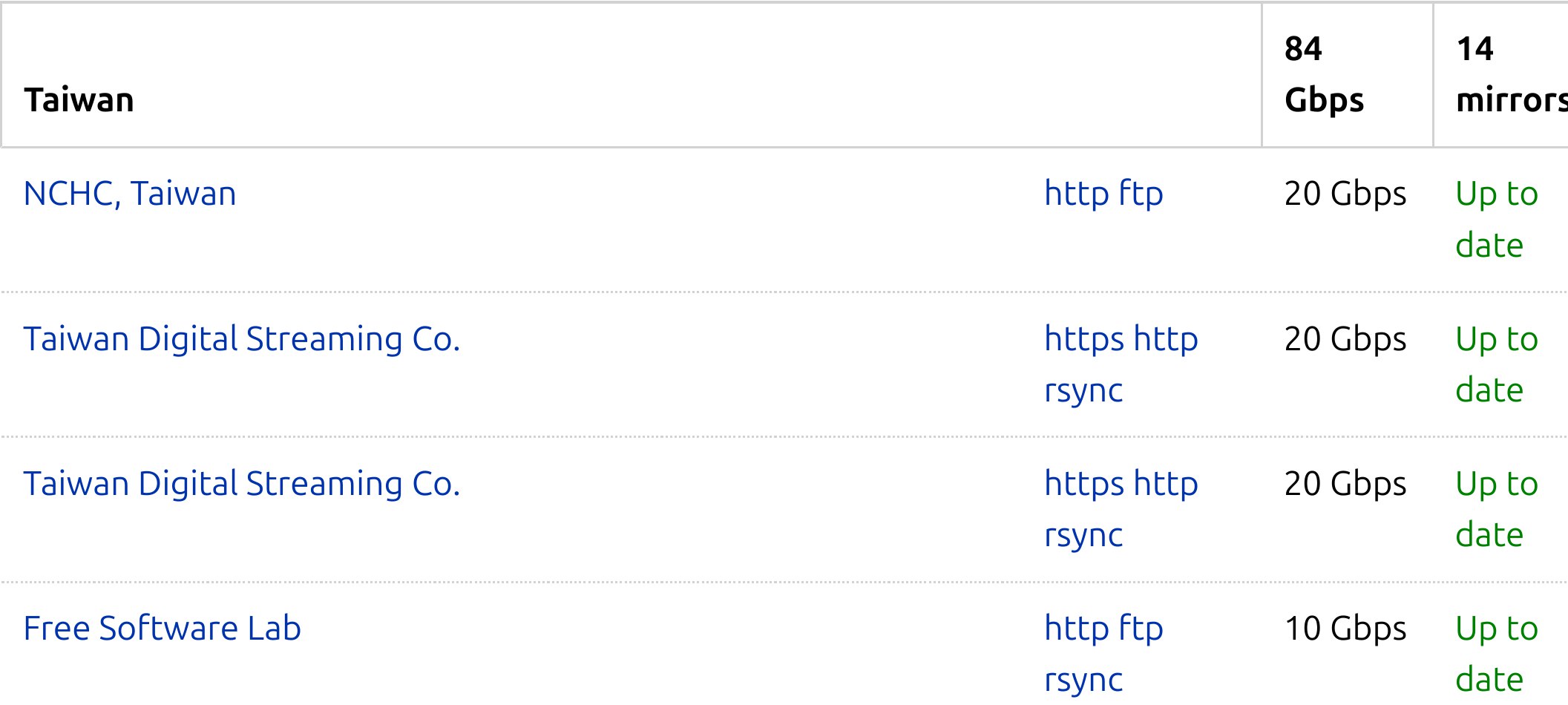The height and width of the screenshot is (705, 1568).
Task: Click https in second Taiwan Digital Streaming row
Action: tap(1083, 484)
